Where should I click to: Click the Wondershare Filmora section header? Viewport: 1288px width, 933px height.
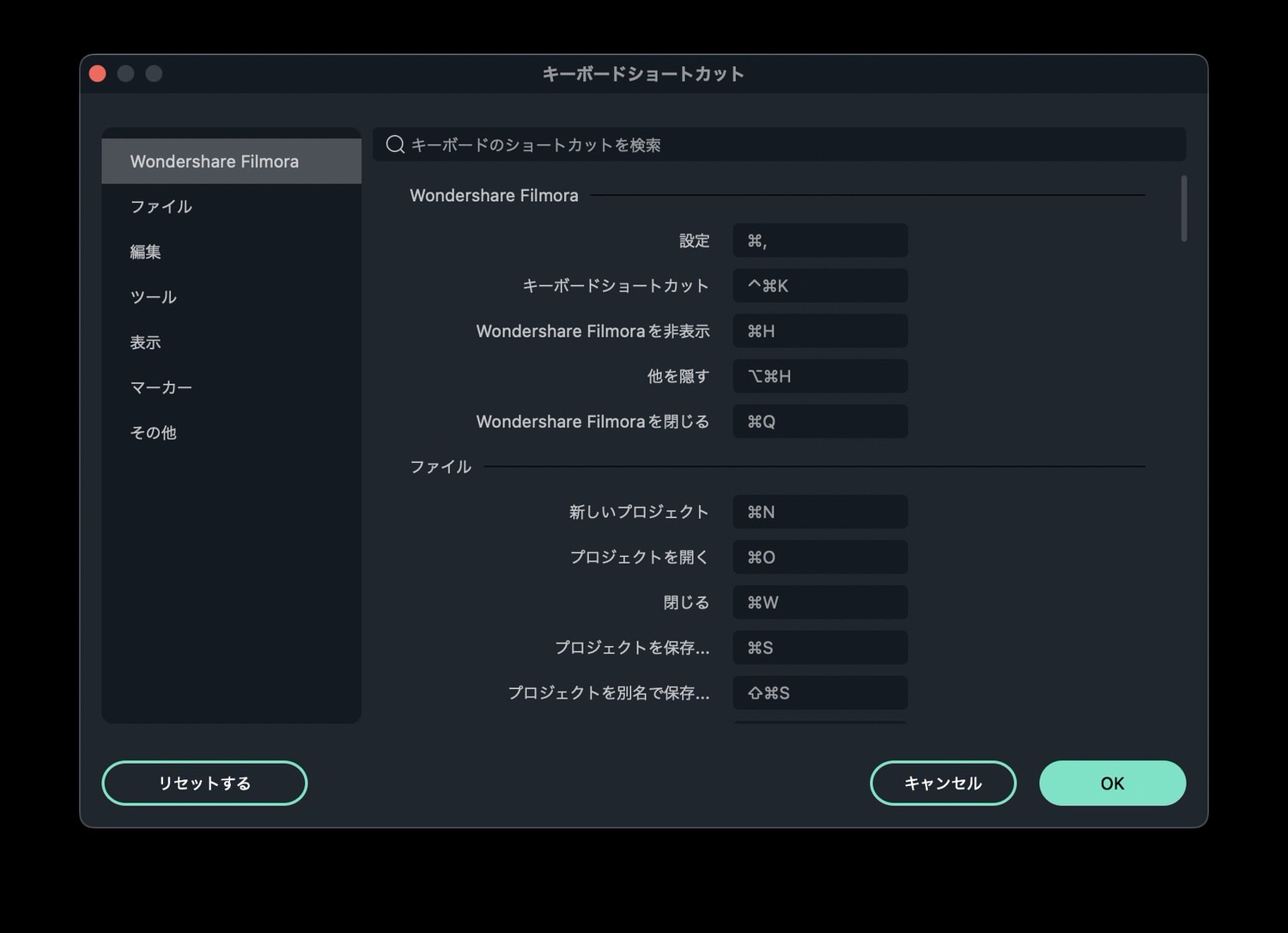tap(494, 195)
